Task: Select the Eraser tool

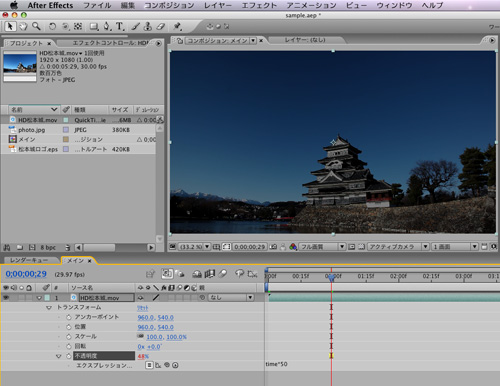Action: coord(161,26)
